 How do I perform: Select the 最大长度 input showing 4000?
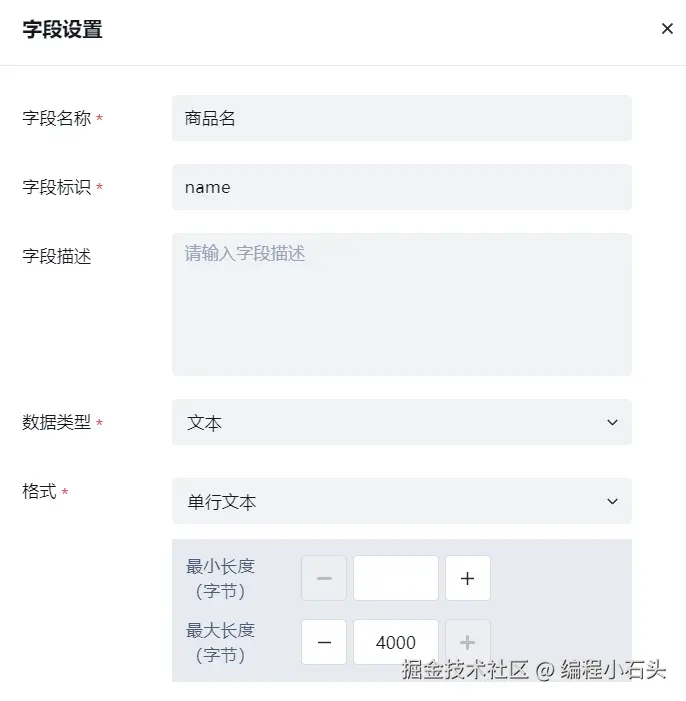pyautogui.click(x=395, y=642)
